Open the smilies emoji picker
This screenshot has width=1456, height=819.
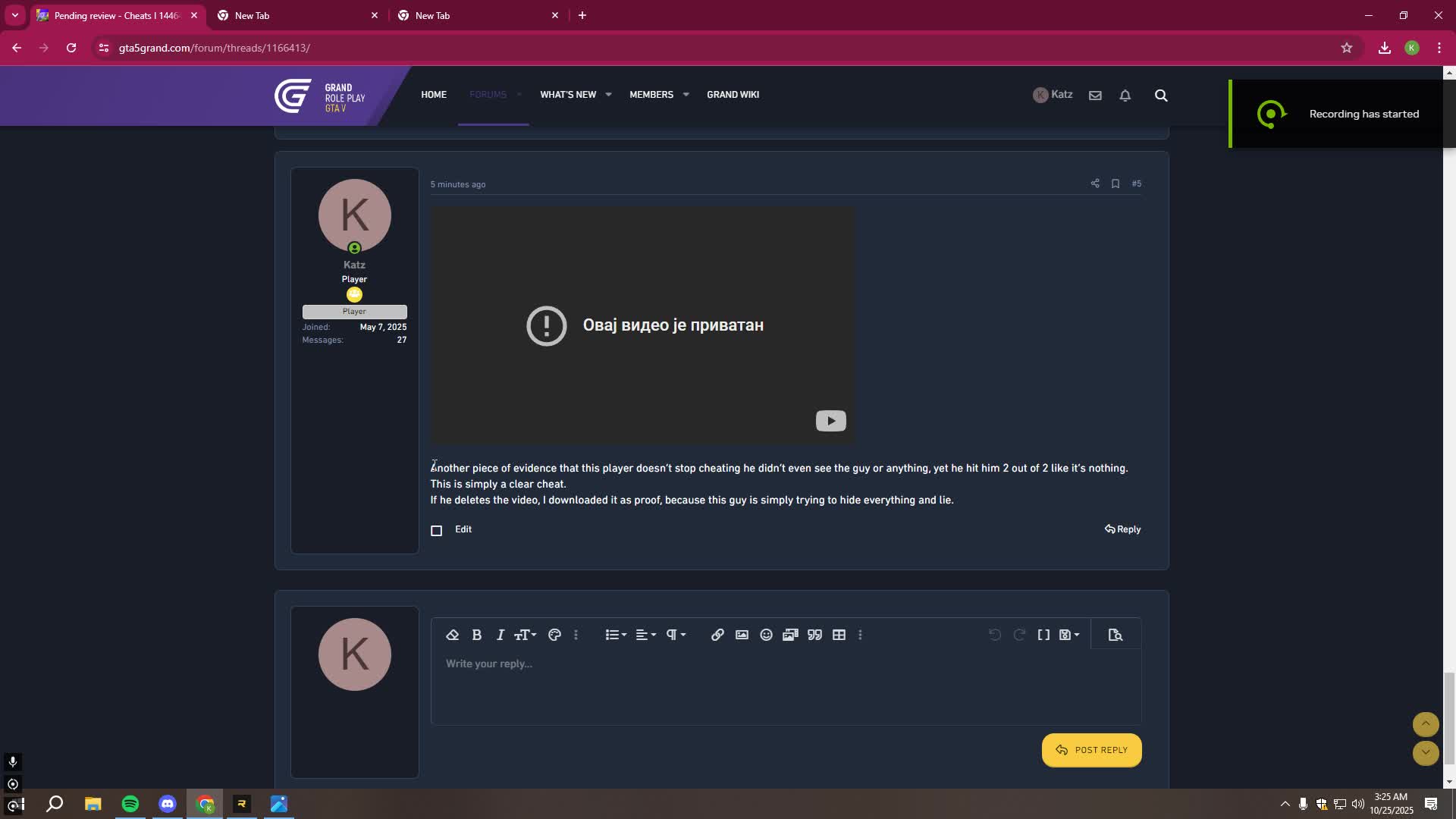click(x=766, y=635)
